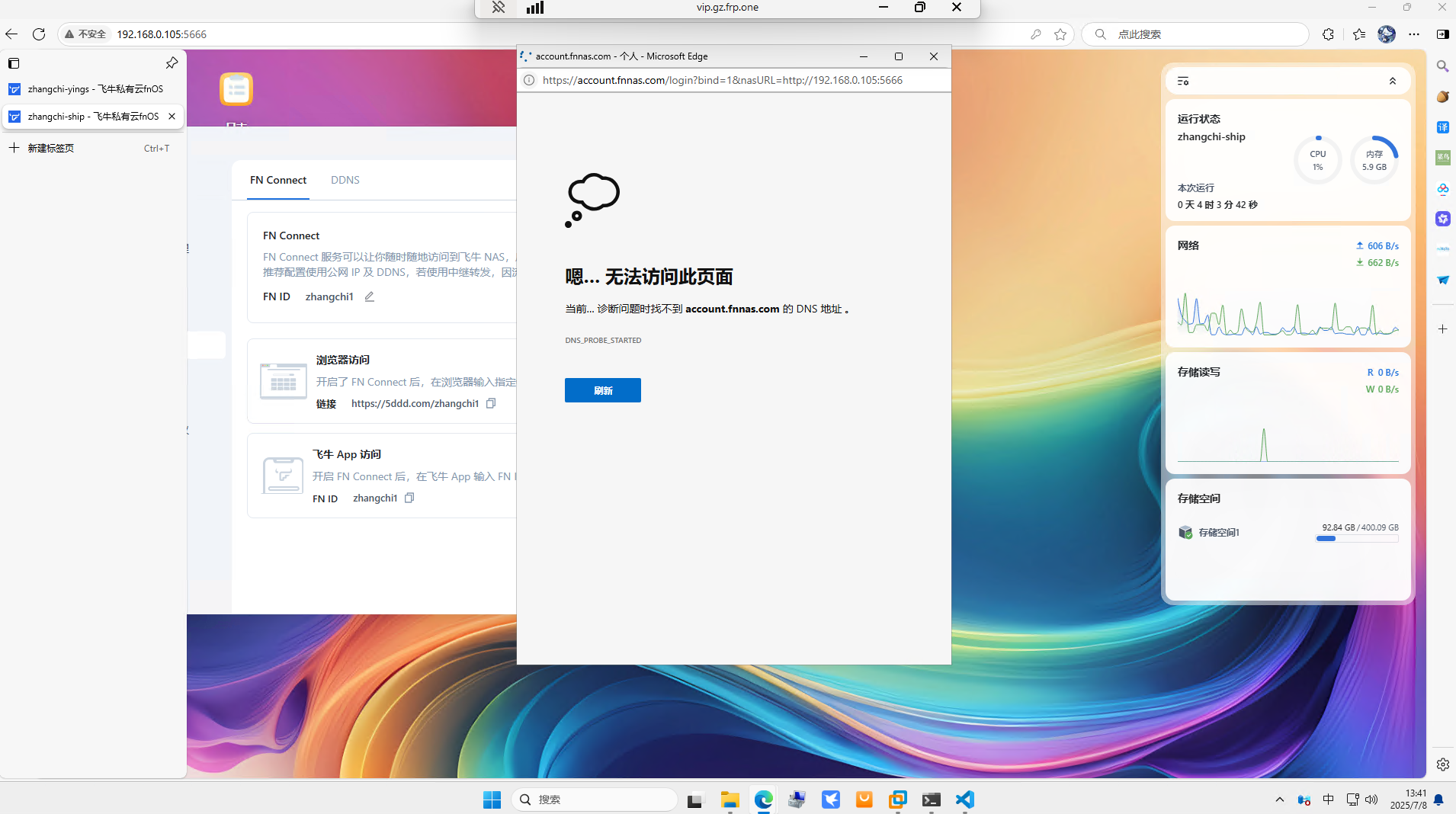
Task: Toggle the tab actions menu icon
Action: pos(14,63)
